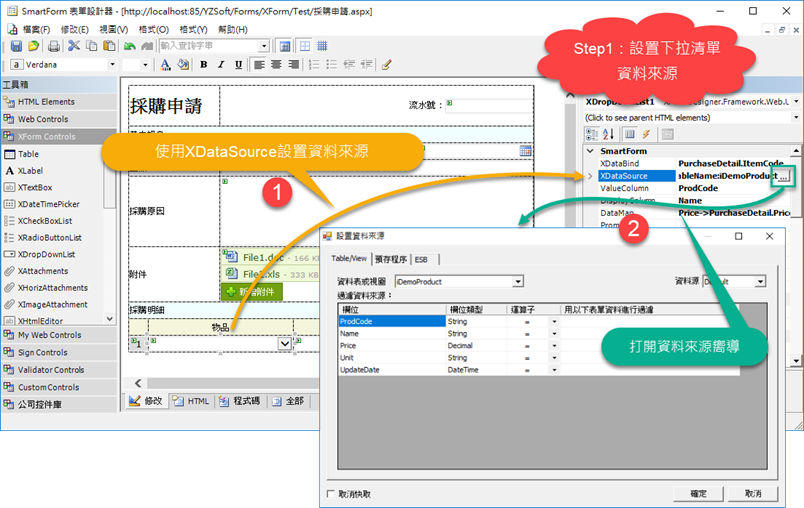This screenshot has width=804, height=508.
Task: Click the Save icon in the toolbar
Action: (15, 46)
